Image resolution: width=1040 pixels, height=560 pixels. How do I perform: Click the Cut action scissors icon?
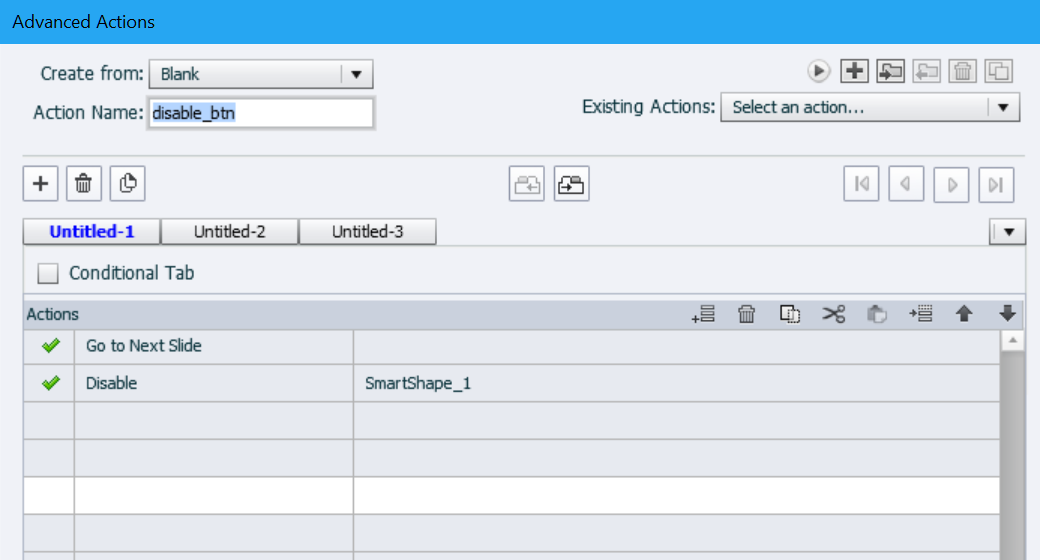(x=834, y=314)
